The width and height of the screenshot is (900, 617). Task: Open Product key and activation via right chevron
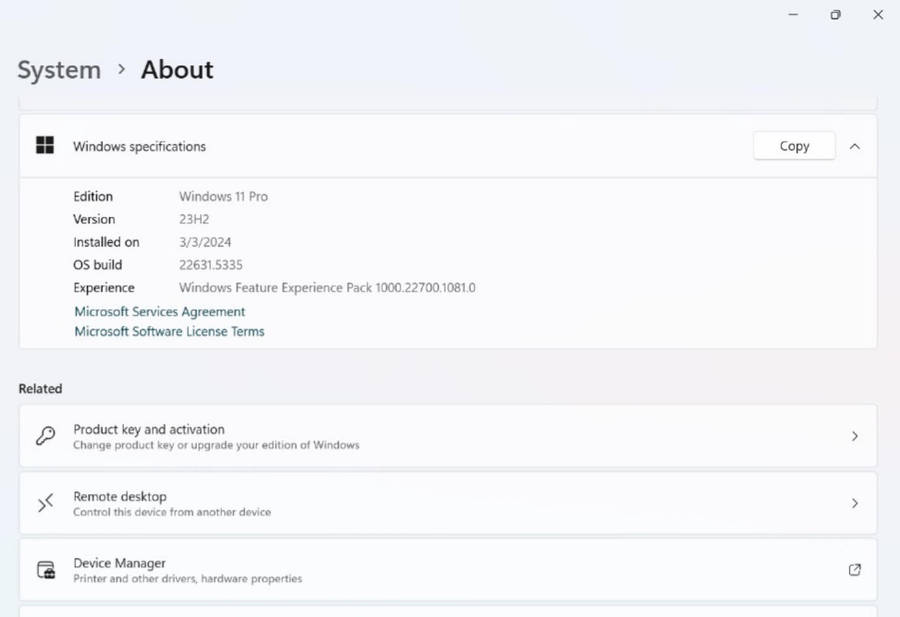[x=854, y=436]
